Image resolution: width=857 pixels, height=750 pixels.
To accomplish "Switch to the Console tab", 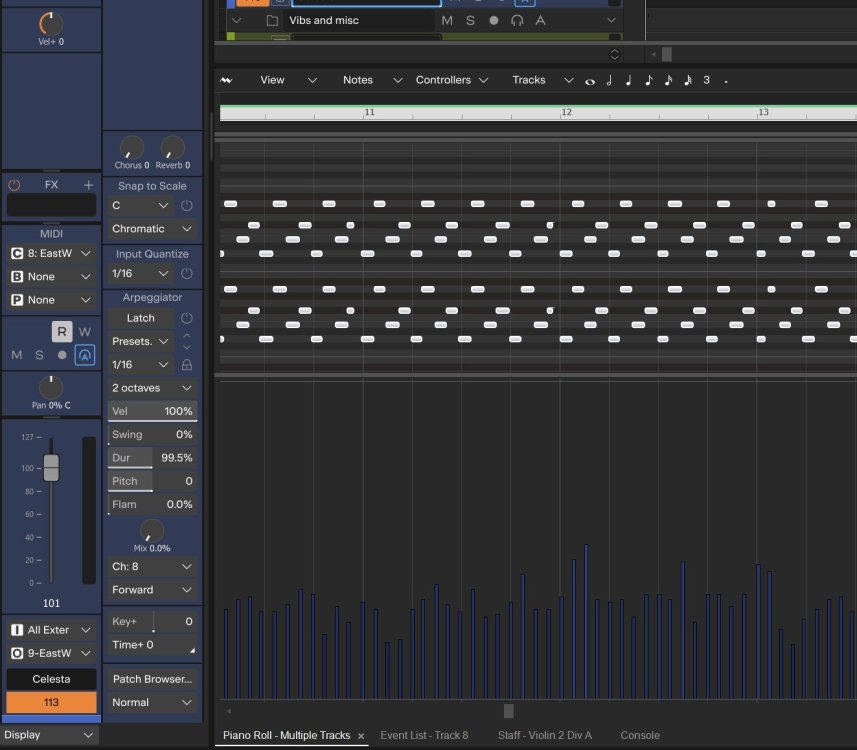I will (x=639, y=736).
